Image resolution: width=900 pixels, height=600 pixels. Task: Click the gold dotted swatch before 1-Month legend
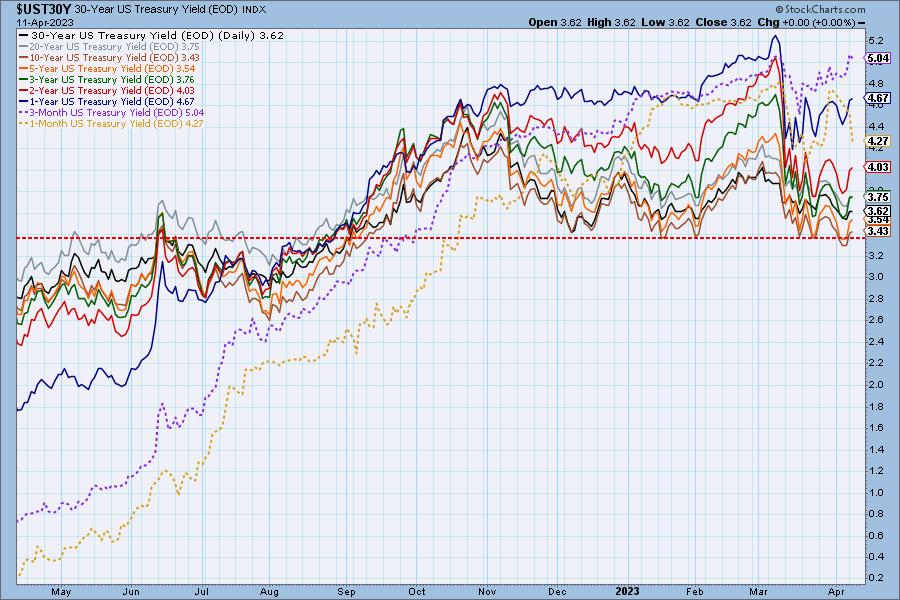pyautogui.click(x=24, y=124)
